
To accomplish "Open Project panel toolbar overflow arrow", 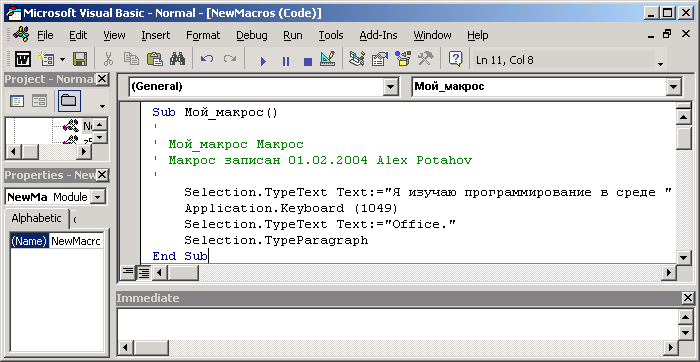I will tap(103, 106).
